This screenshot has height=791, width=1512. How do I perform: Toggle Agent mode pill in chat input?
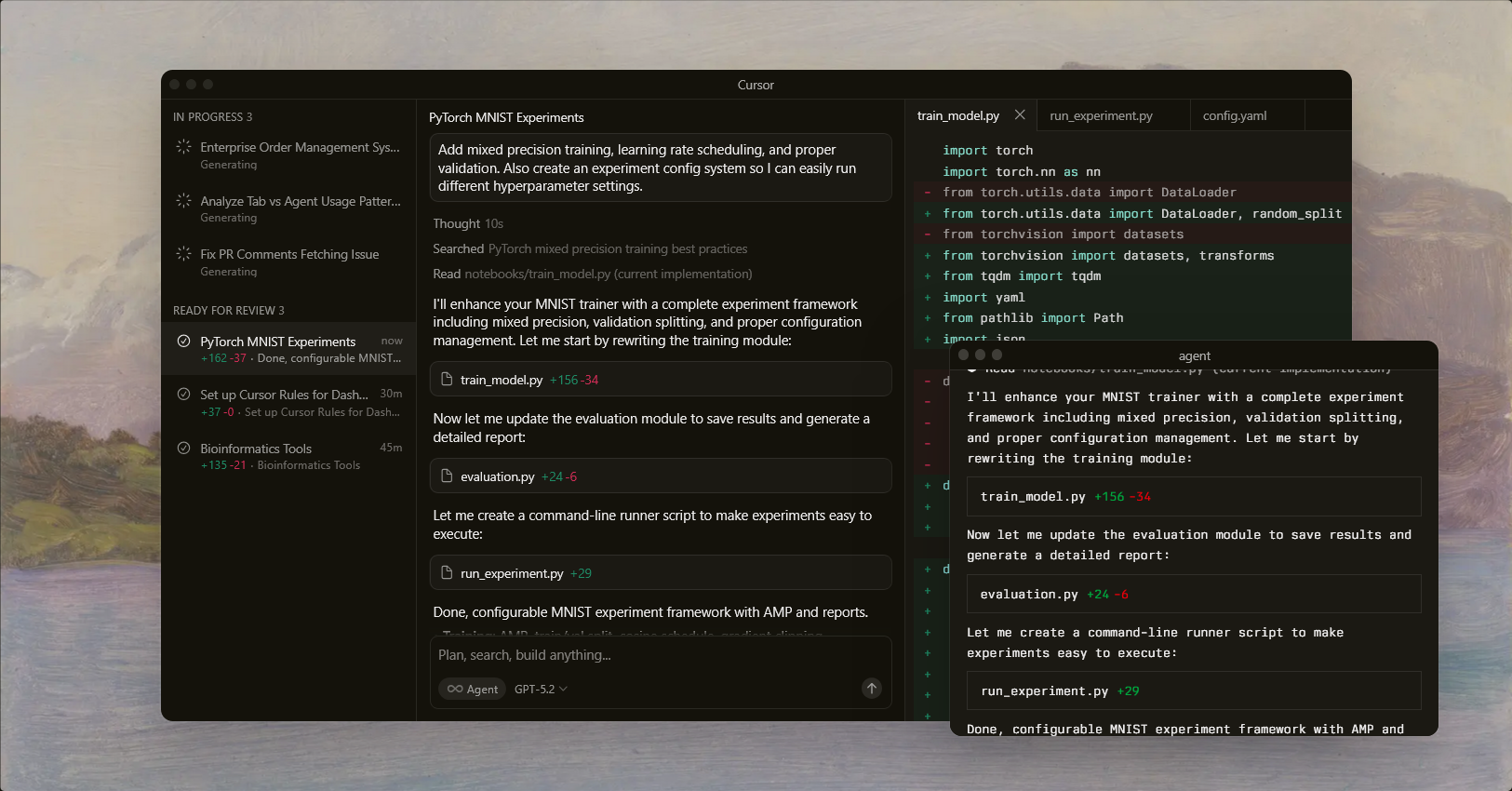point(472,689)
